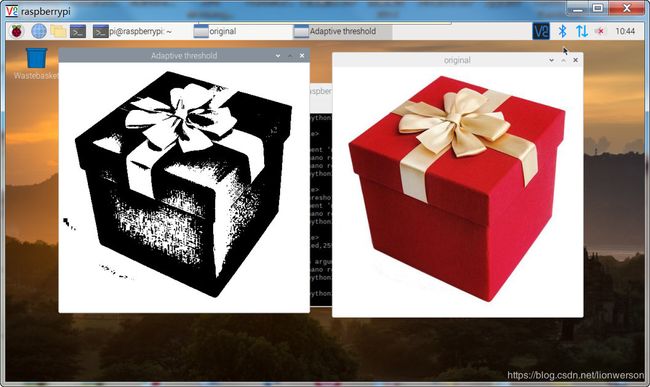Screen dimensions: 650x387
Task: Close the 'original' window
Action: [575, 60]
